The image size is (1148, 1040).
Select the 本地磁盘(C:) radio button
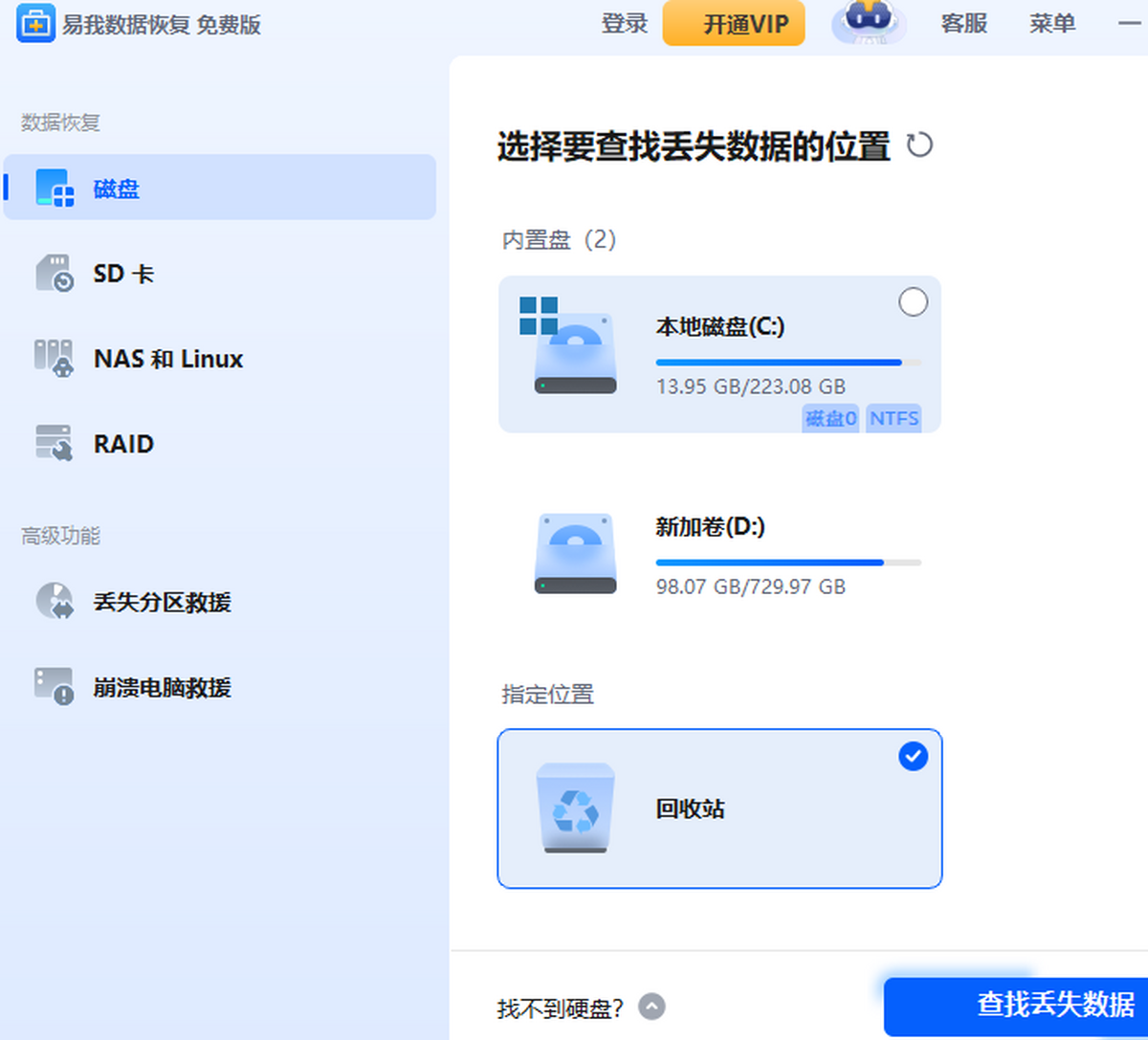point(914,301)
